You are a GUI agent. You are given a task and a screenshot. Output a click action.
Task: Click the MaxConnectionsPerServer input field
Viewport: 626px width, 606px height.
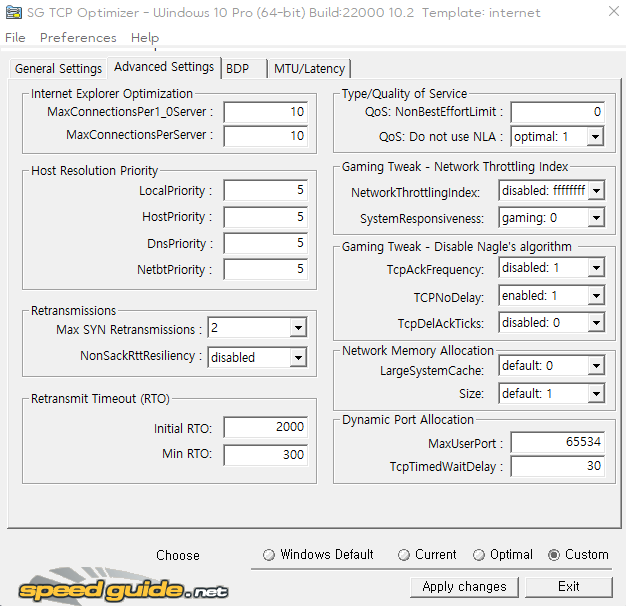[x=265, y=136]
